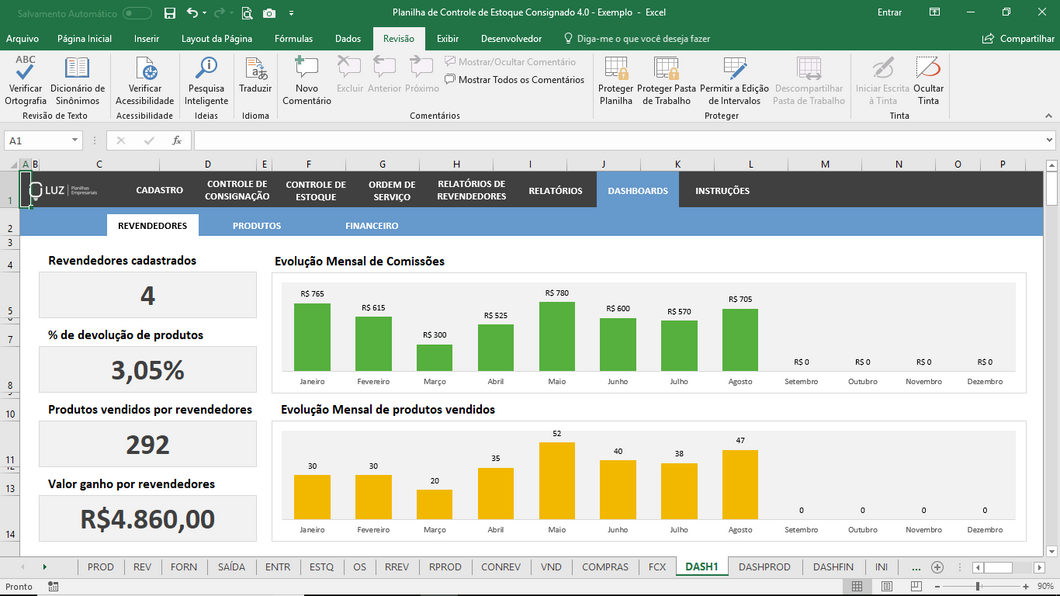
Task: Open the undo history dropdown arrow
Action: (x=205, y=13)
